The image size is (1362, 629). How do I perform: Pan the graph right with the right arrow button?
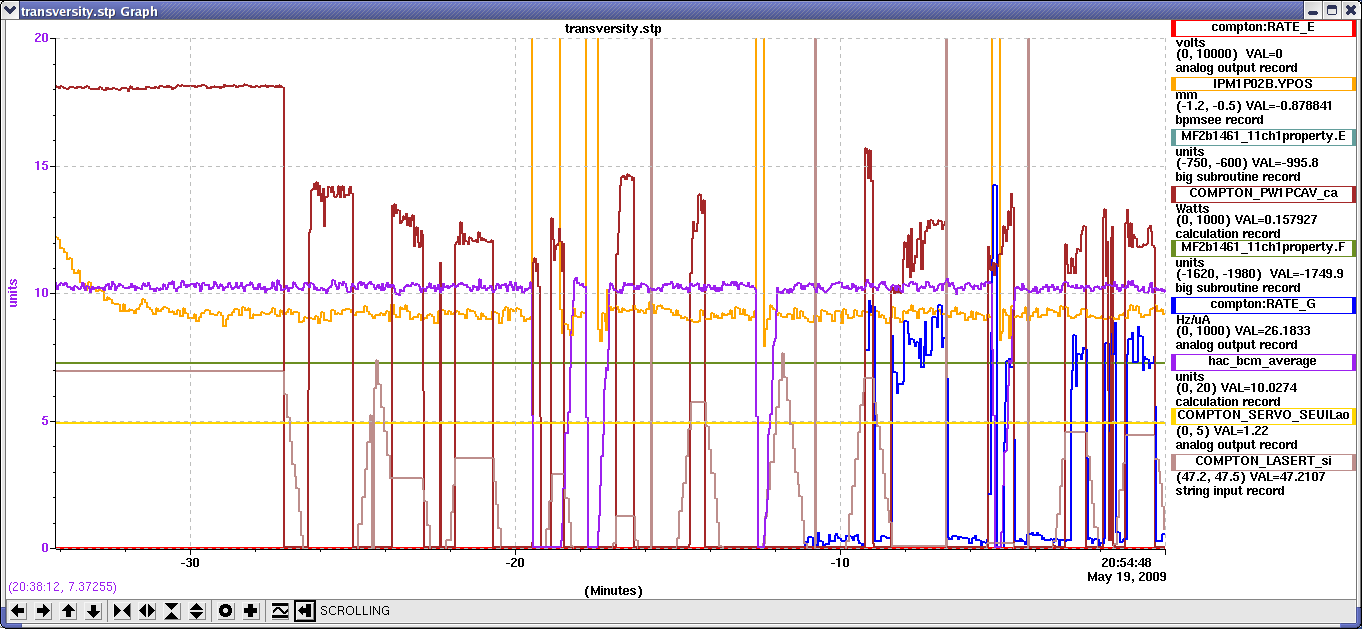pos(43,611)
